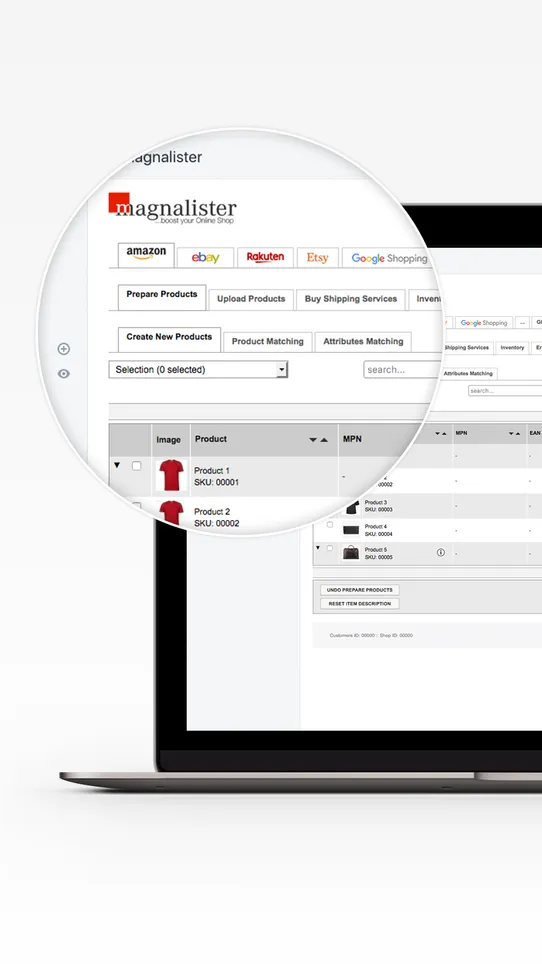Open Buy Shipping Services tab in the magnified view
Image resolution: width=542 pixels, height=964 pixels.
351,299
